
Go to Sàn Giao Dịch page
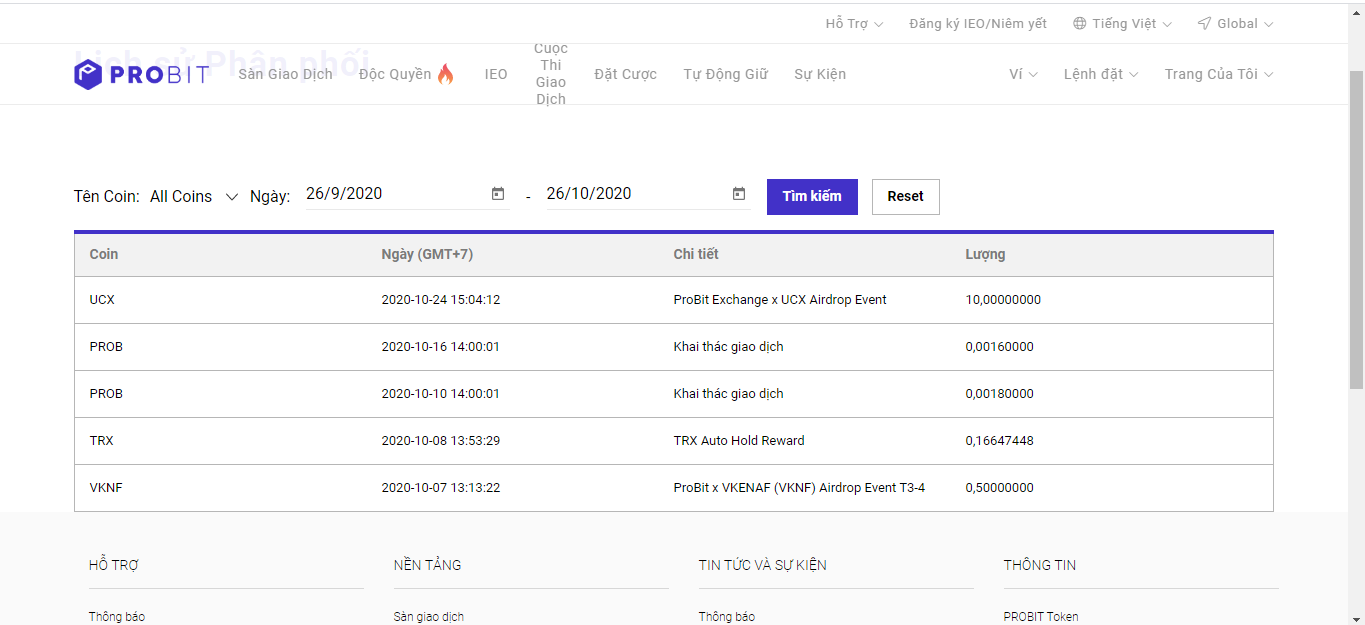click(x=285, y=74)
